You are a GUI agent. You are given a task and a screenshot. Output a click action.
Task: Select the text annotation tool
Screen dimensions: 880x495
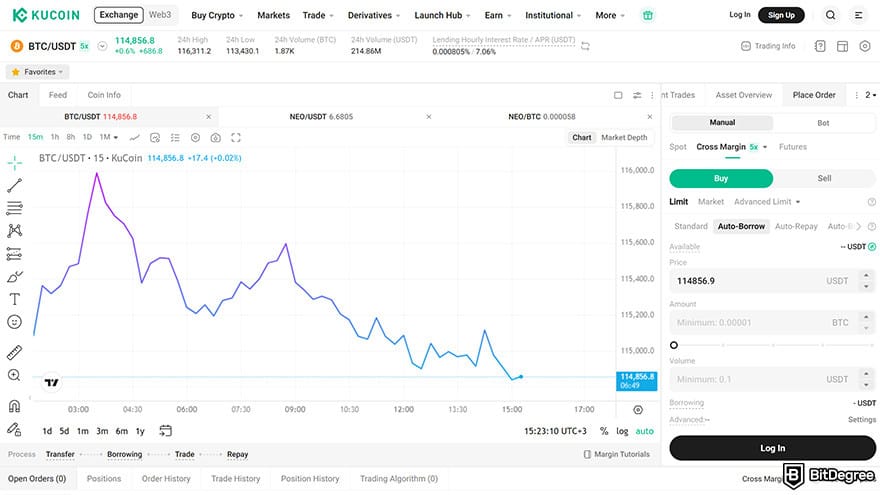click(15, 299)
